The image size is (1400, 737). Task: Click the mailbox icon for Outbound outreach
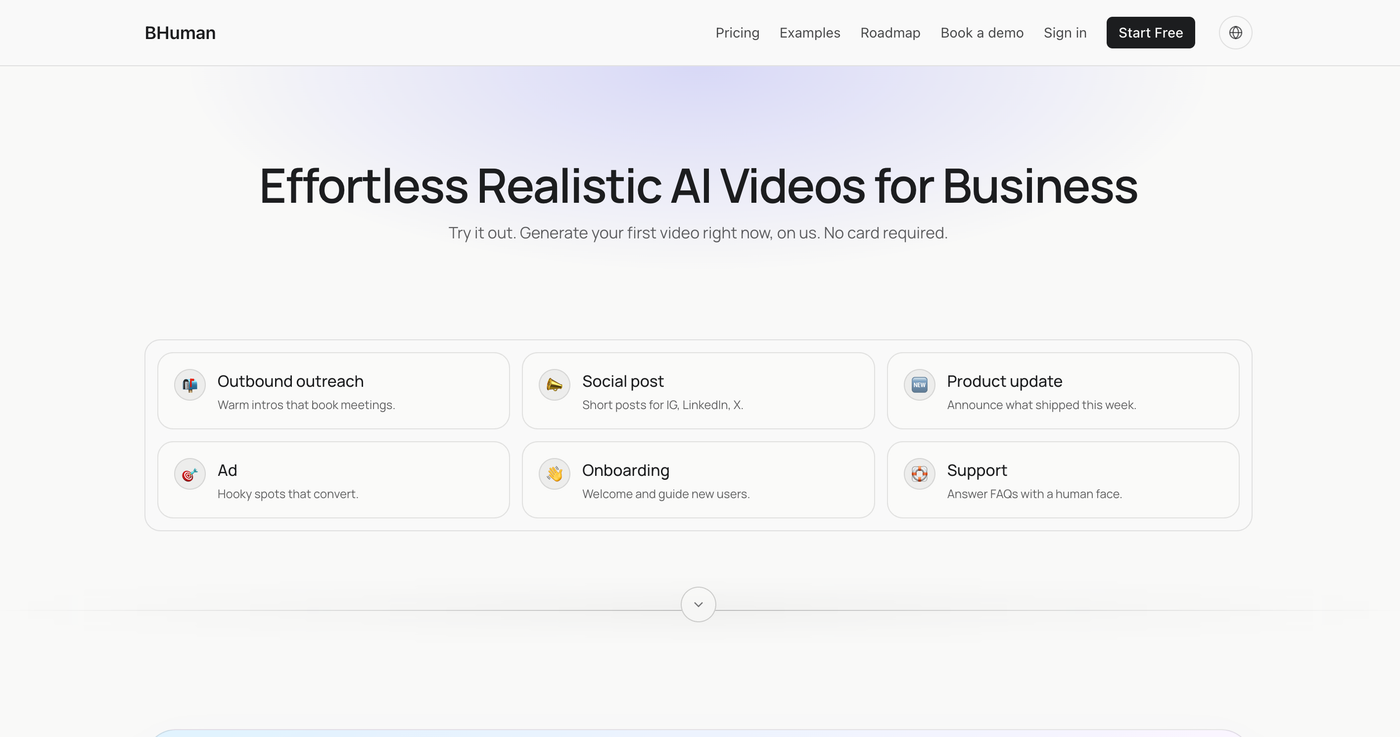tap(190, 385)
